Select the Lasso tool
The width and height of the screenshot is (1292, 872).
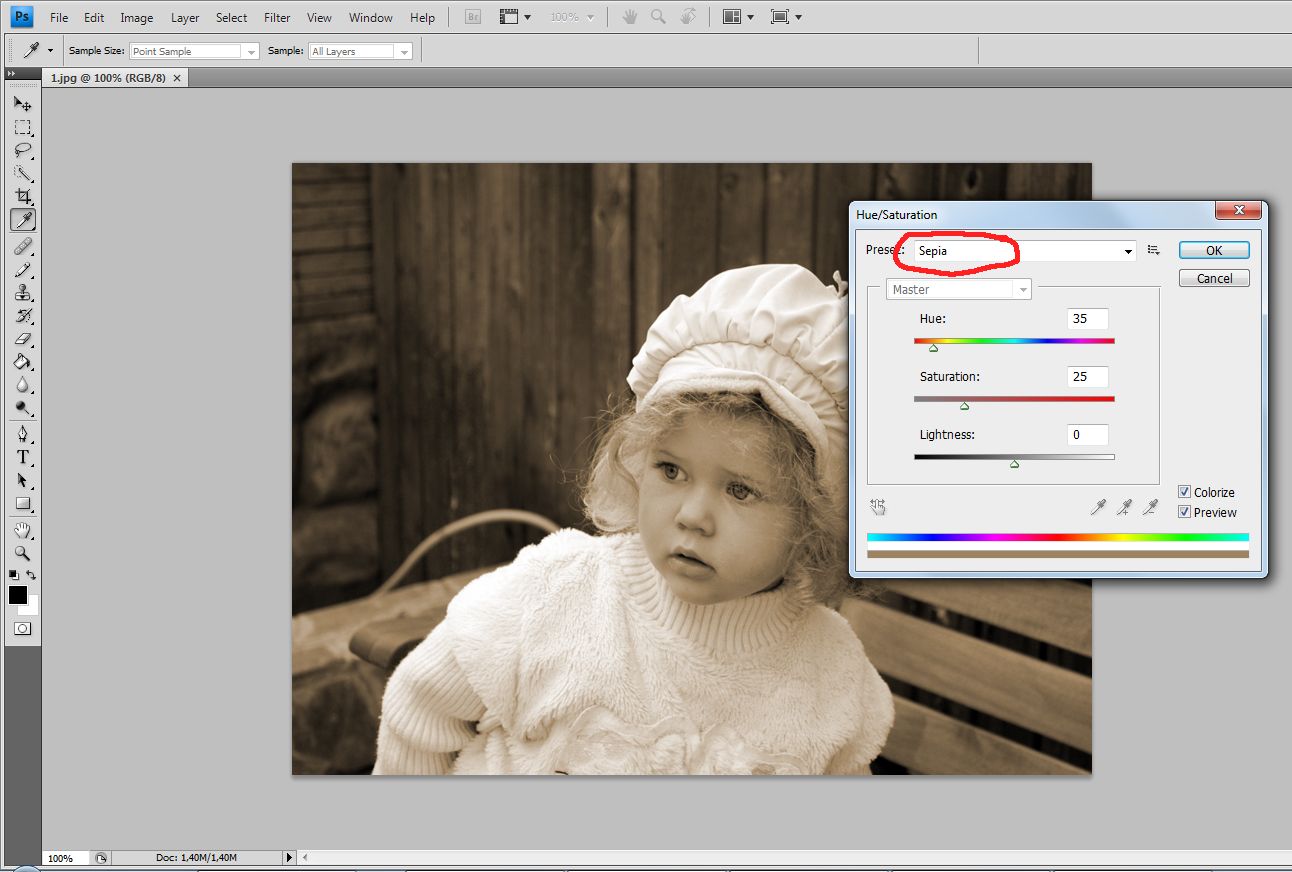pos(22,150)
